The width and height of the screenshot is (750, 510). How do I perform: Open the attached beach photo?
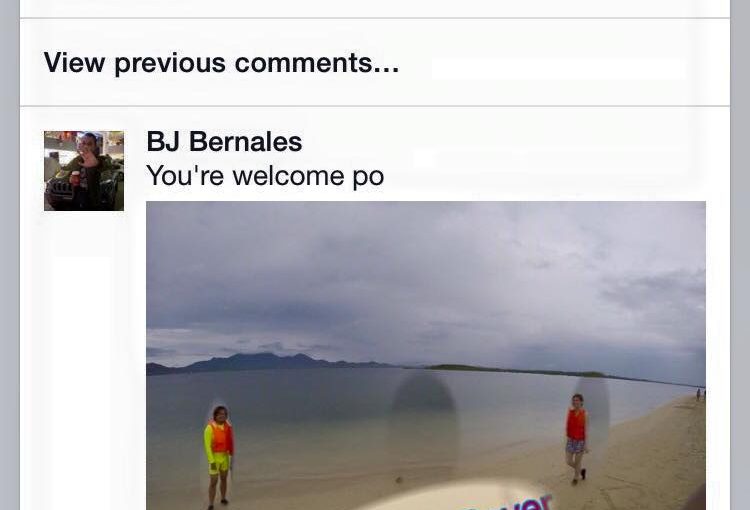pyautogui.click(x=426, y=355)
